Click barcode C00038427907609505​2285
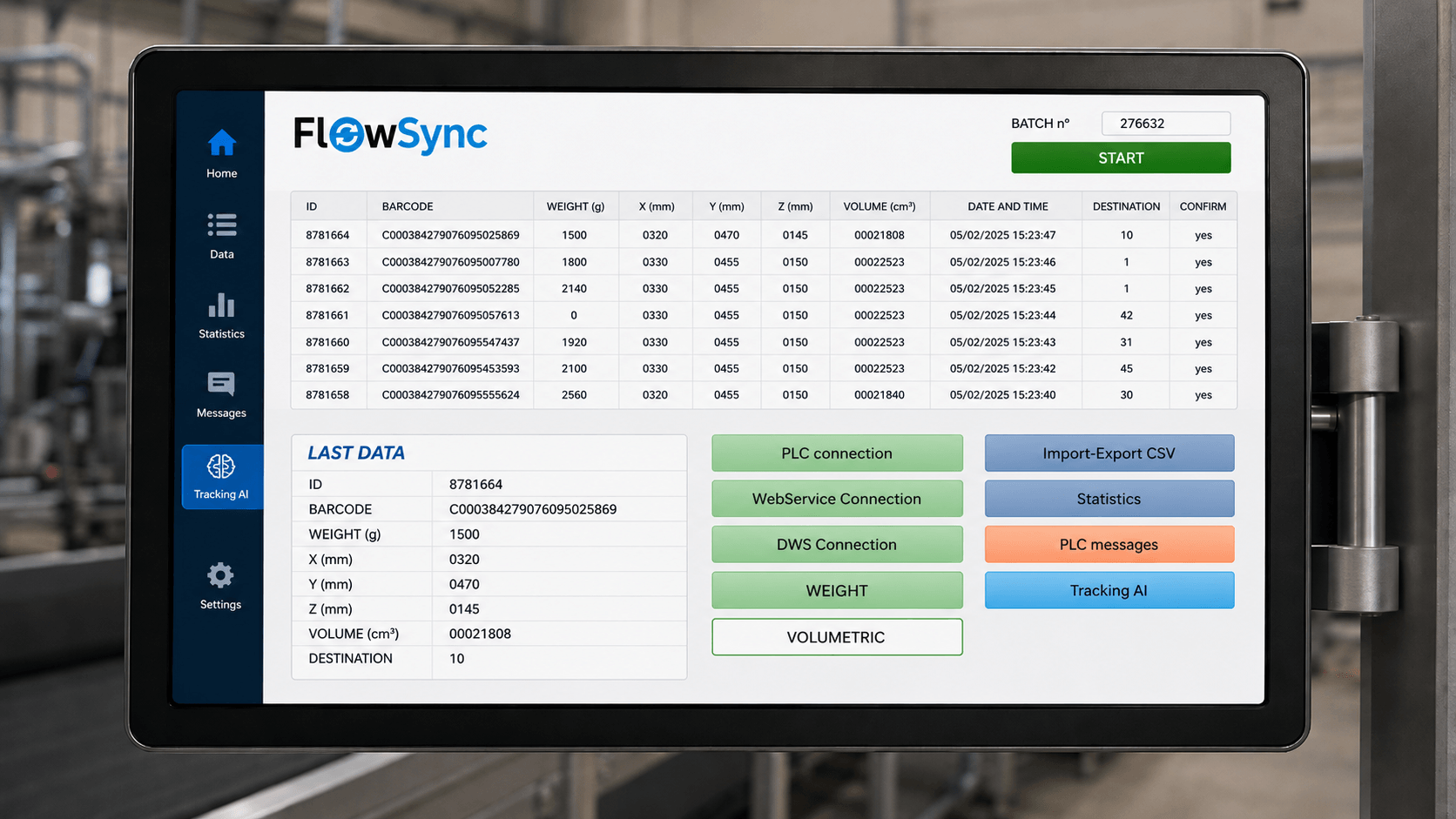Image resolution: width=1456 pixels, height=819 pixels. coord(451,289)
